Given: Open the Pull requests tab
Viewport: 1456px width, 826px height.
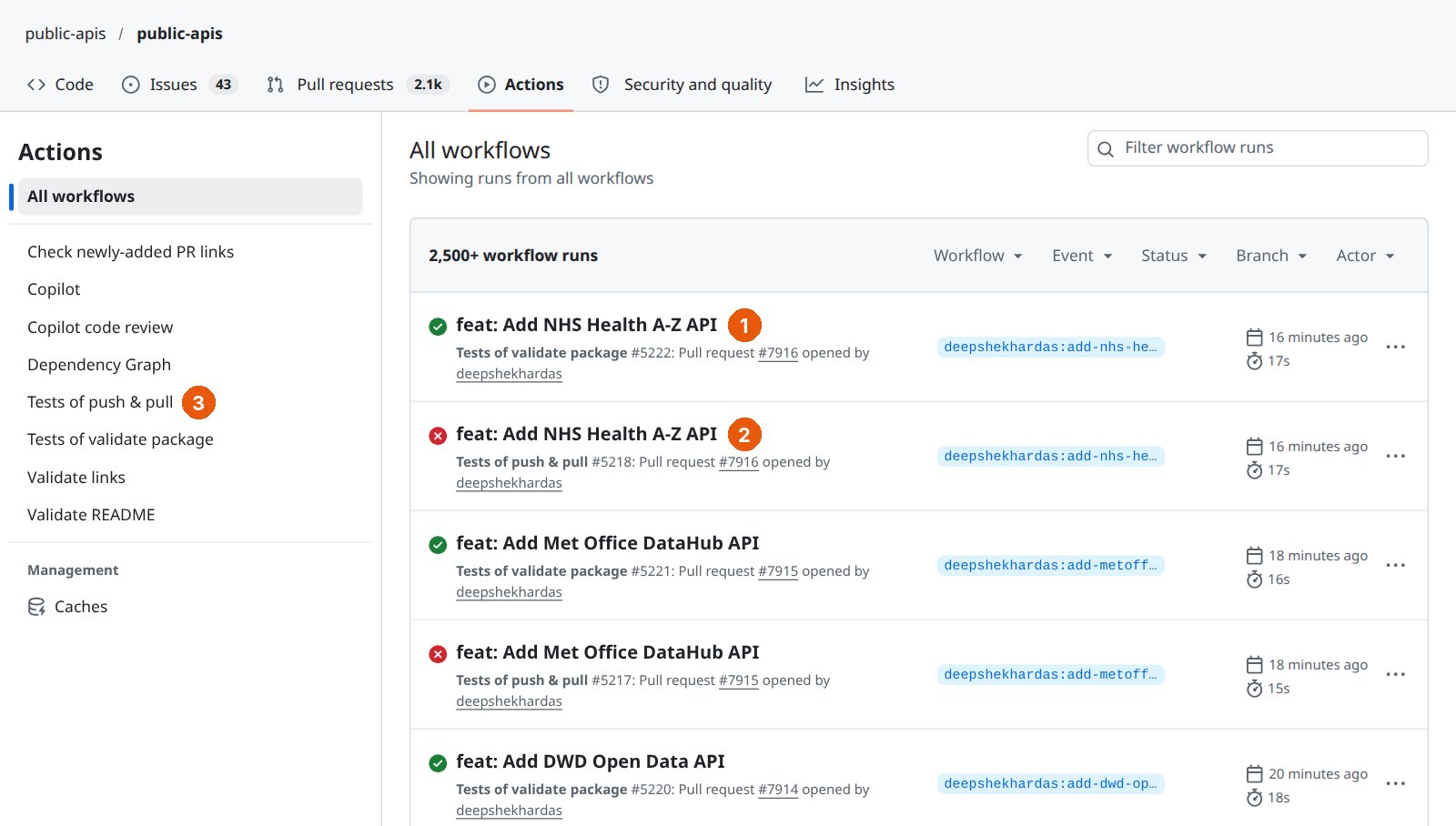Looking at the screenshot, I should [x=358, y=85].
